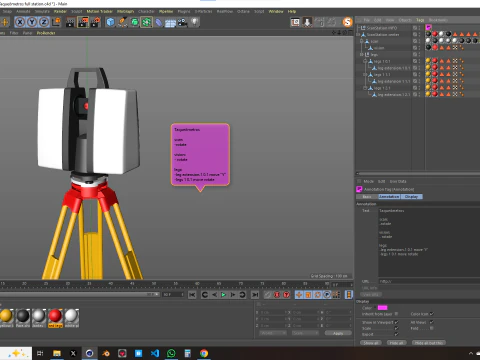Collapse the scan object hierarchy
The height and width of the screenshot is (360, 480).
pyautogui.click(x=362, y=41)
